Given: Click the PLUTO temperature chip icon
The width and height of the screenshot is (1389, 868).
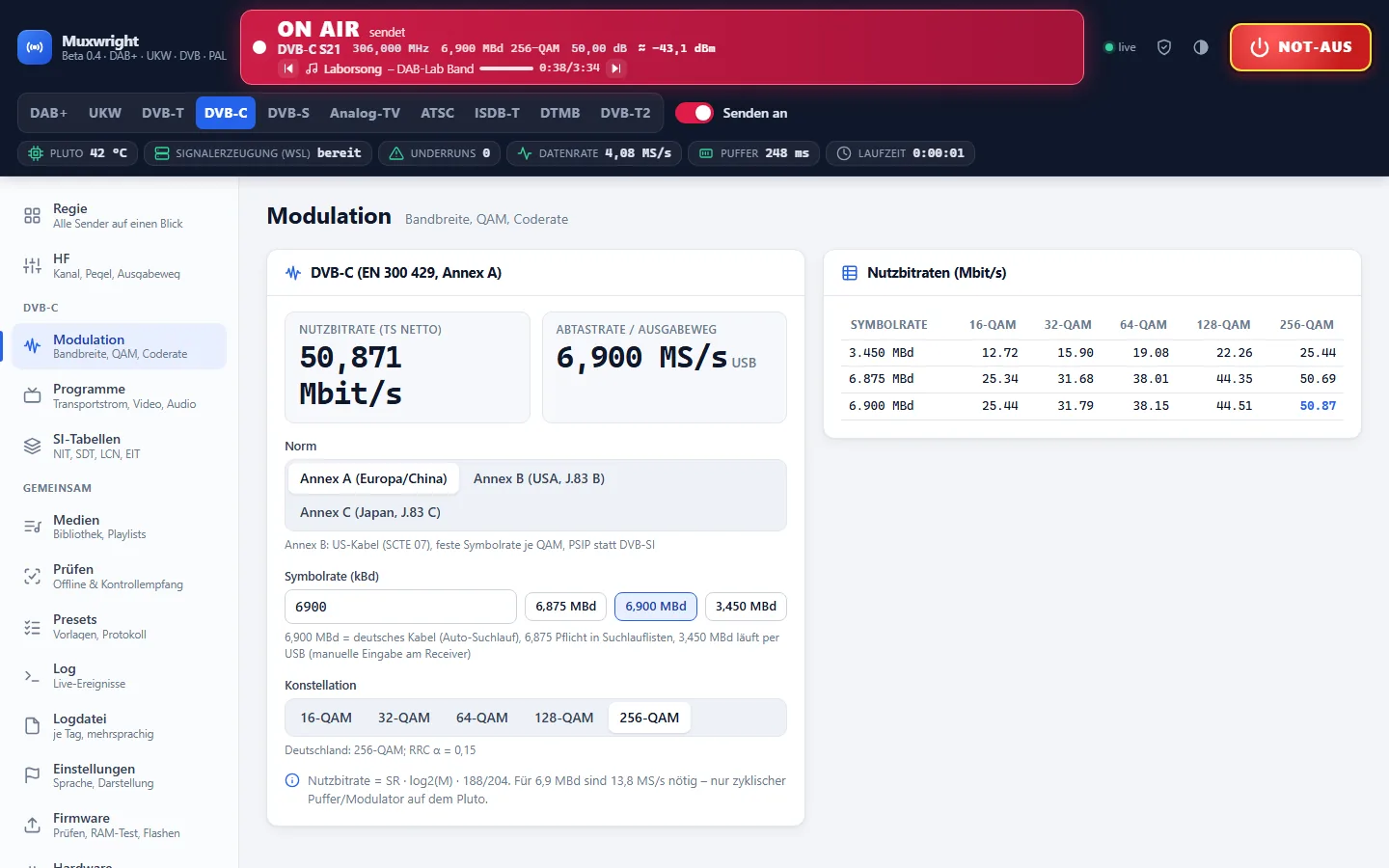Looking at the screenshot, I should click(36, 153).
